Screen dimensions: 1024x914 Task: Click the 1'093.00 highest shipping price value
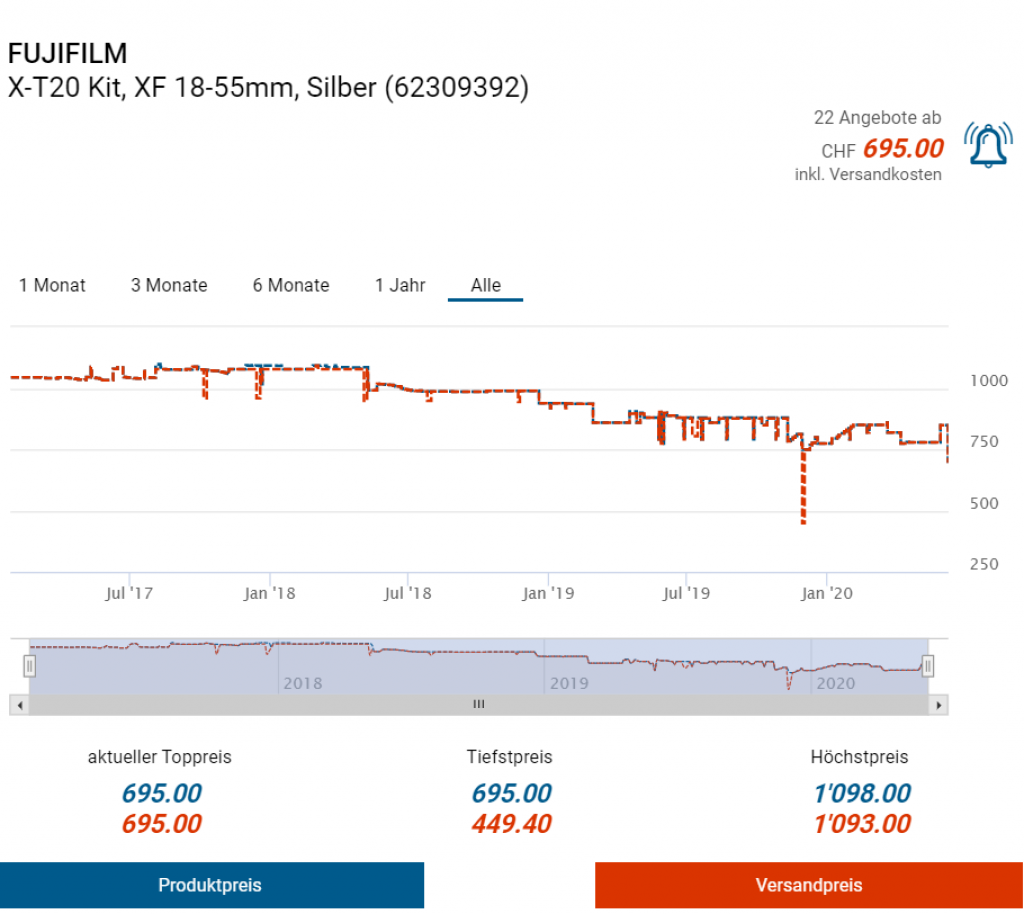(x=862, y=824)
